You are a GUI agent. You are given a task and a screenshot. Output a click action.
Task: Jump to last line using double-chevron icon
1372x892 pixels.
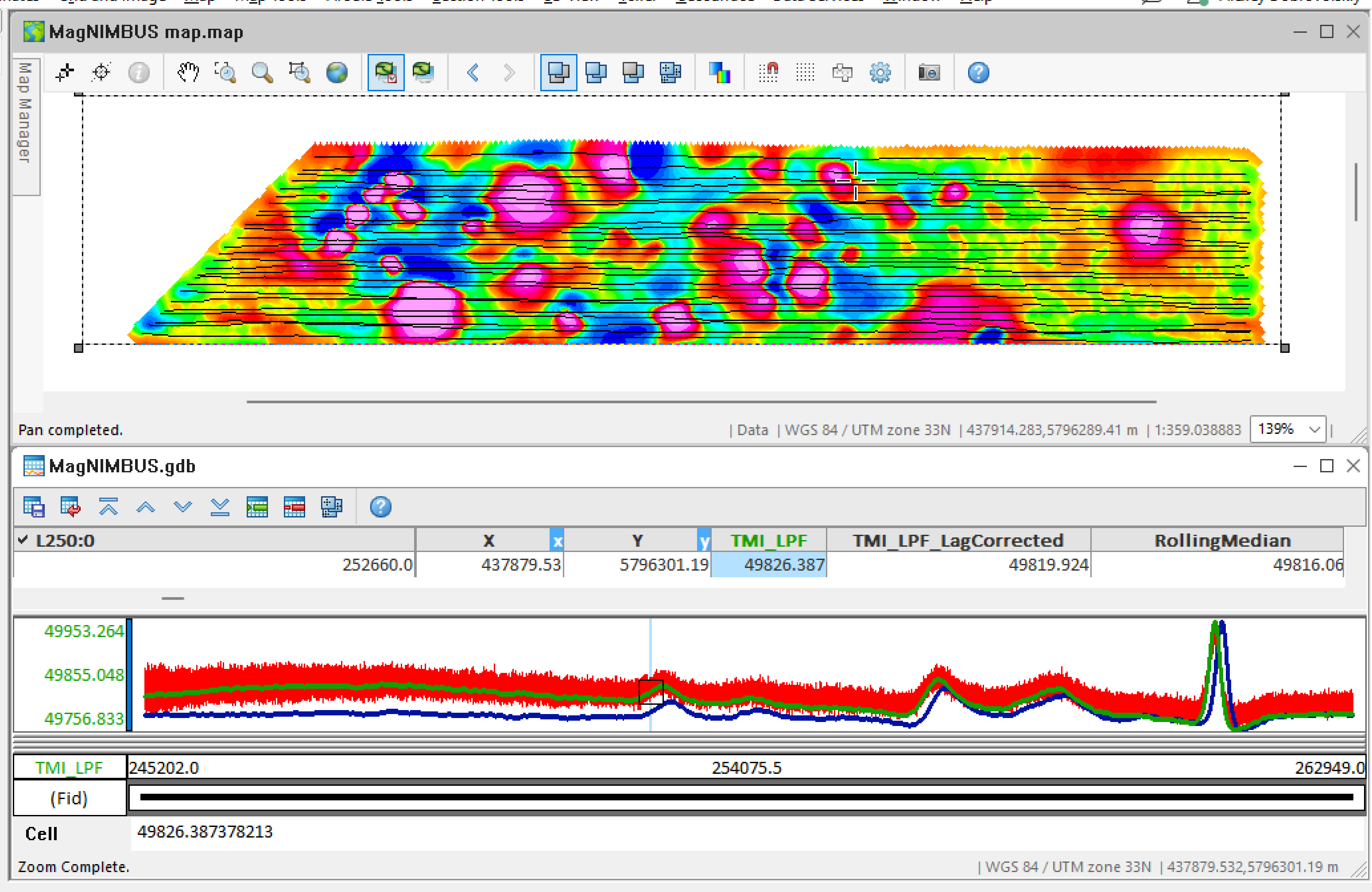pos(219,507)
